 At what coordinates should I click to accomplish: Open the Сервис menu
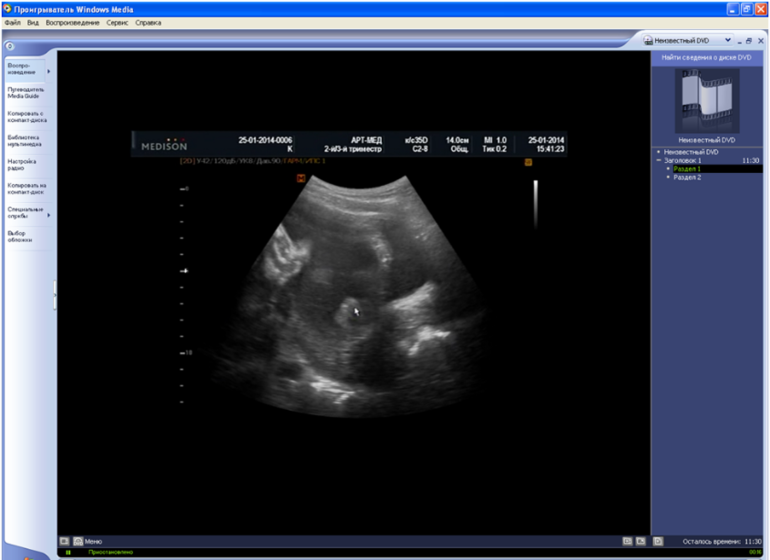(117, 22)
